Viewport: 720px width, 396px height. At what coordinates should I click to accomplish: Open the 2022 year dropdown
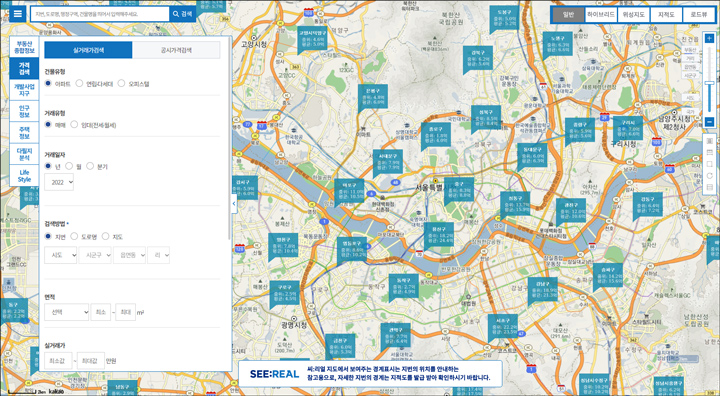tap(59, 182)
